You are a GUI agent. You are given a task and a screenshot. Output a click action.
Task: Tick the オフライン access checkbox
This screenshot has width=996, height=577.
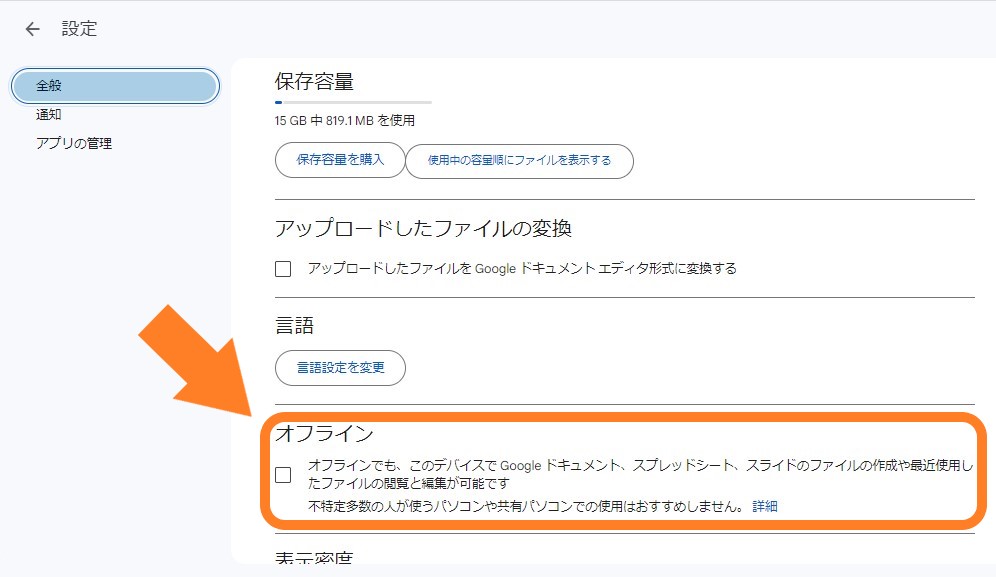coord(283,475)
